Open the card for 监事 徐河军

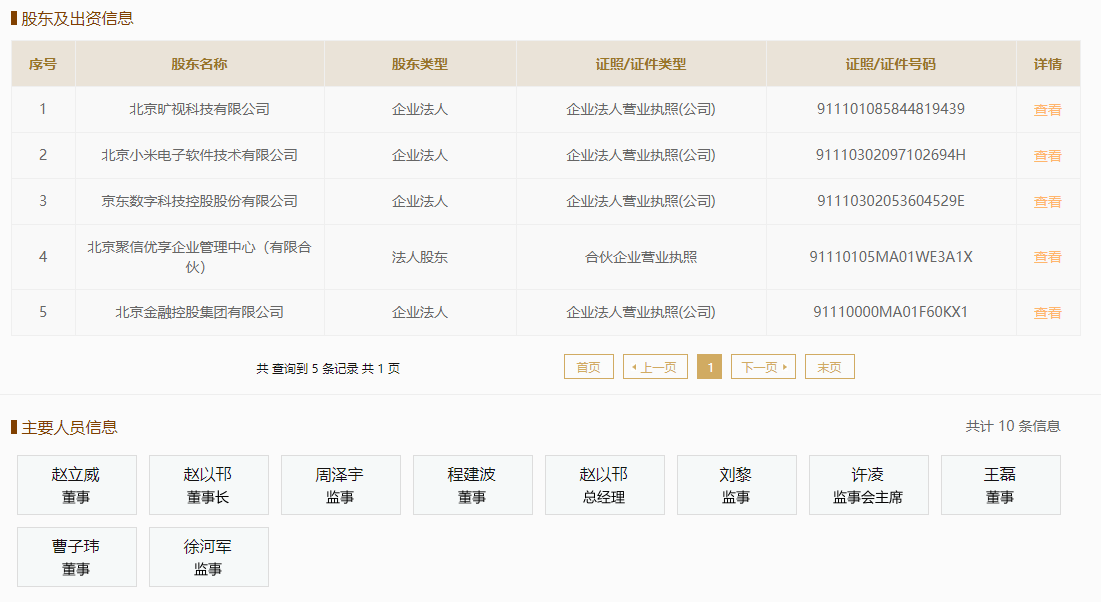[208, 556]
